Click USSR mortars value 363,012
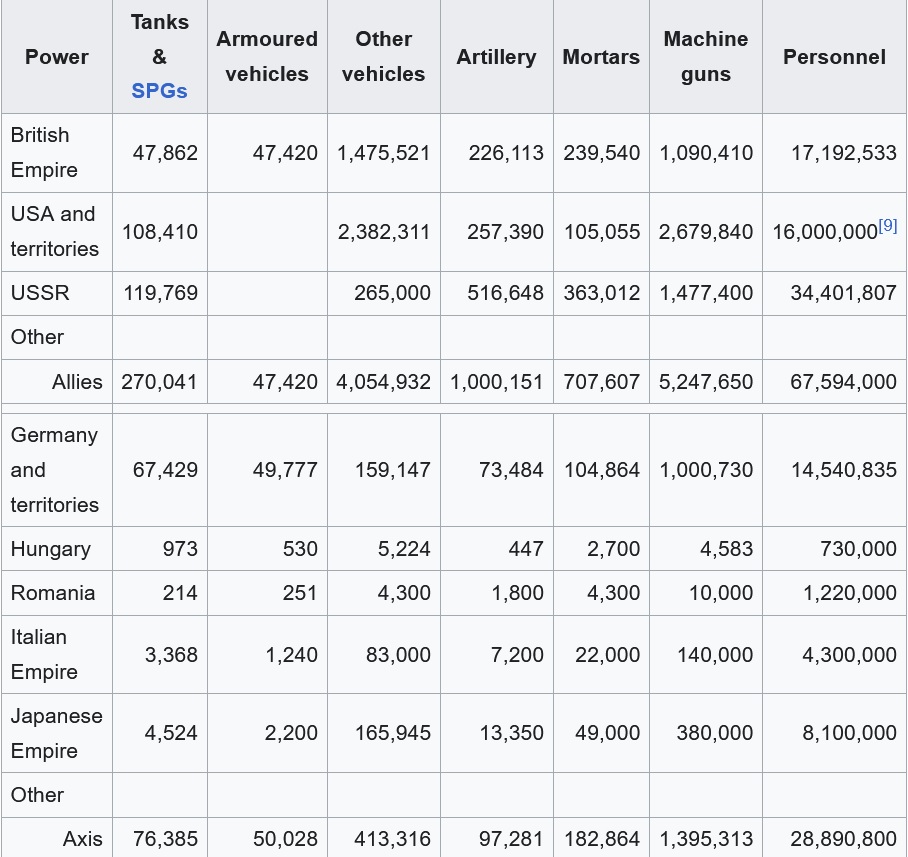The height and width of the screenshot is (857, 908). tap(602, 293)
